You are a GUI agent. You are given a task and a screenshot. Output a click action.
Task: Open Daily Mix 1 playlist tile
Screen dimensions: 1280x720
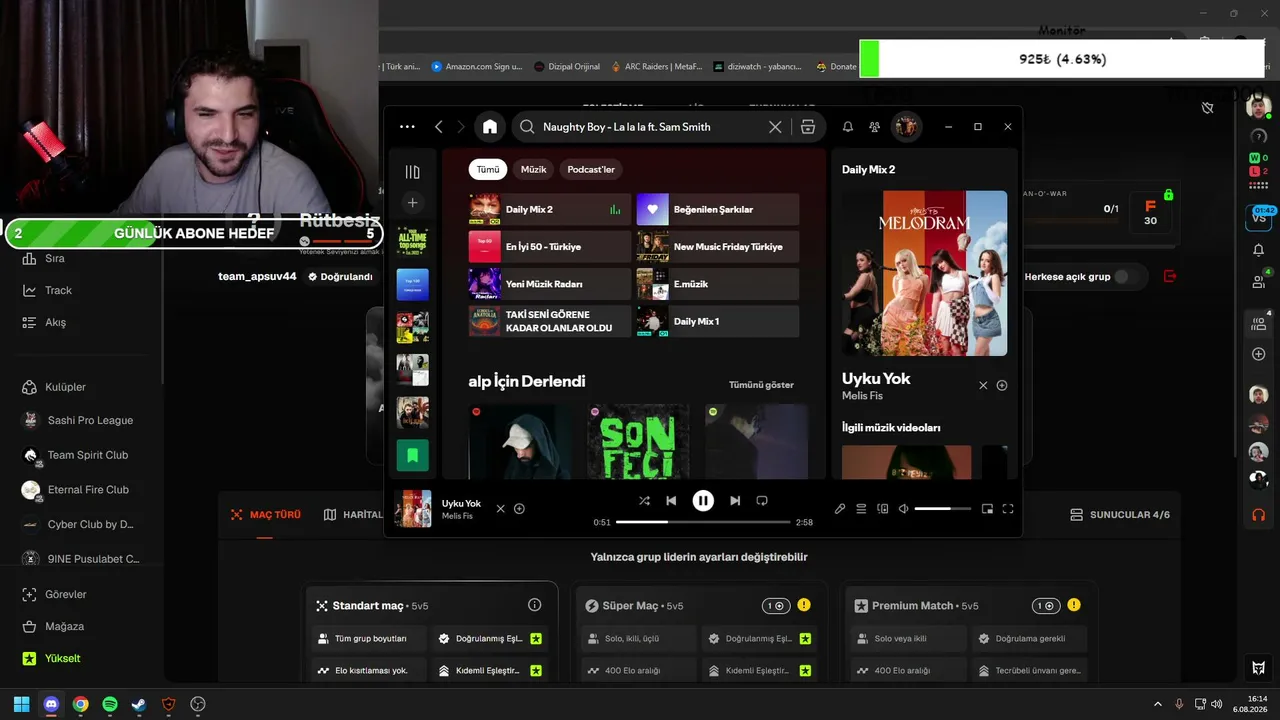[718, 321]
